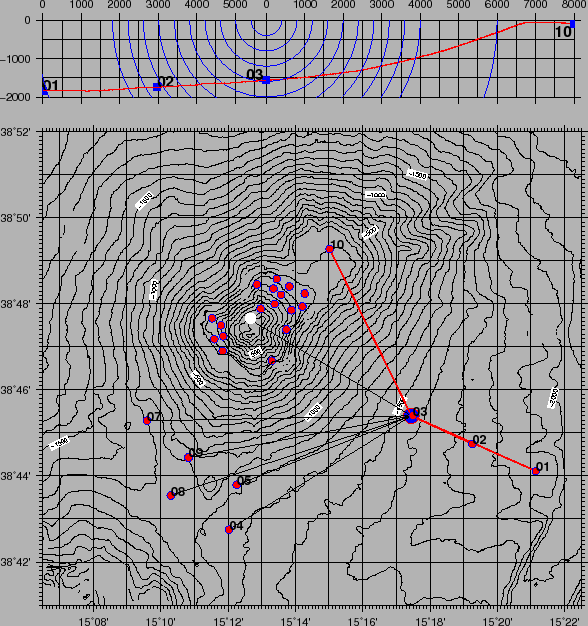Click blue square 01 in the profile plot

[x=45, y=93]
